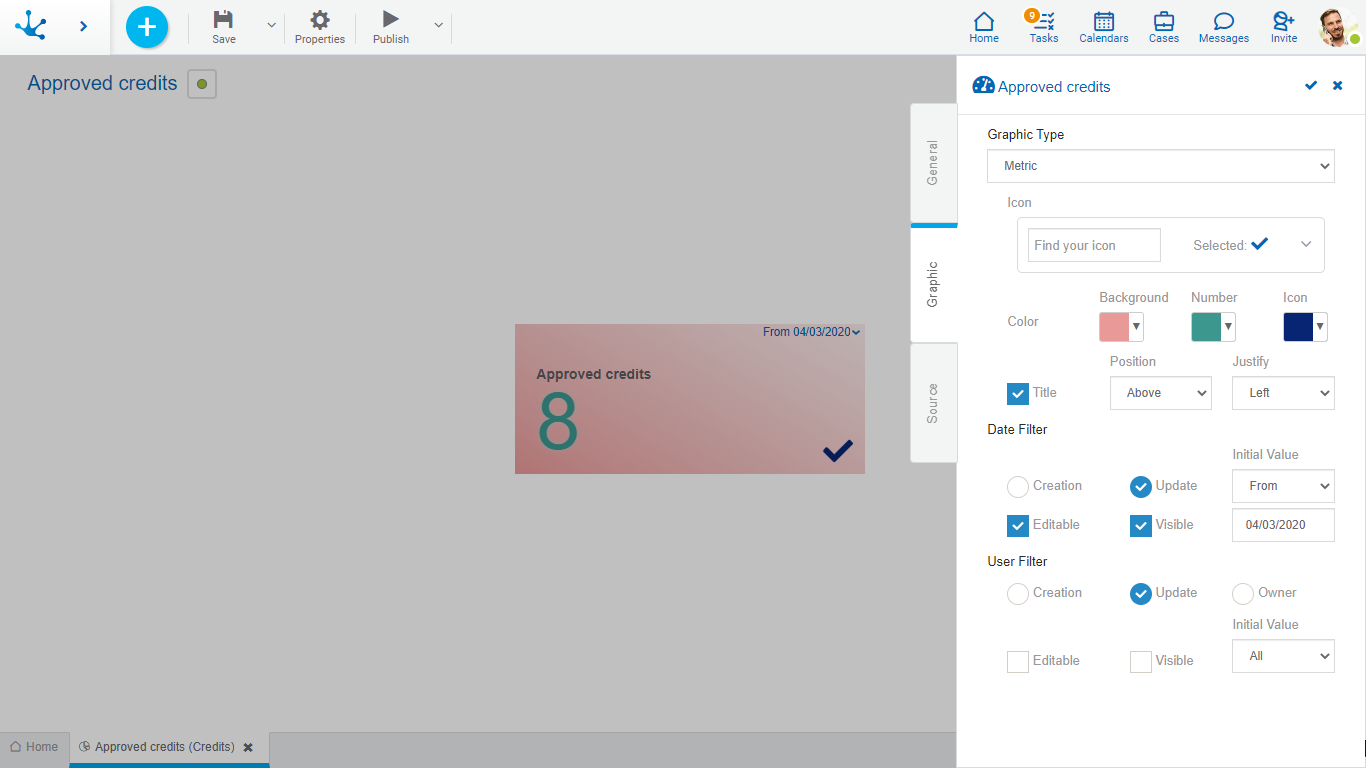Open the title Position dropdown
Screen dimensions: 1366x768
click(1160, 393)
